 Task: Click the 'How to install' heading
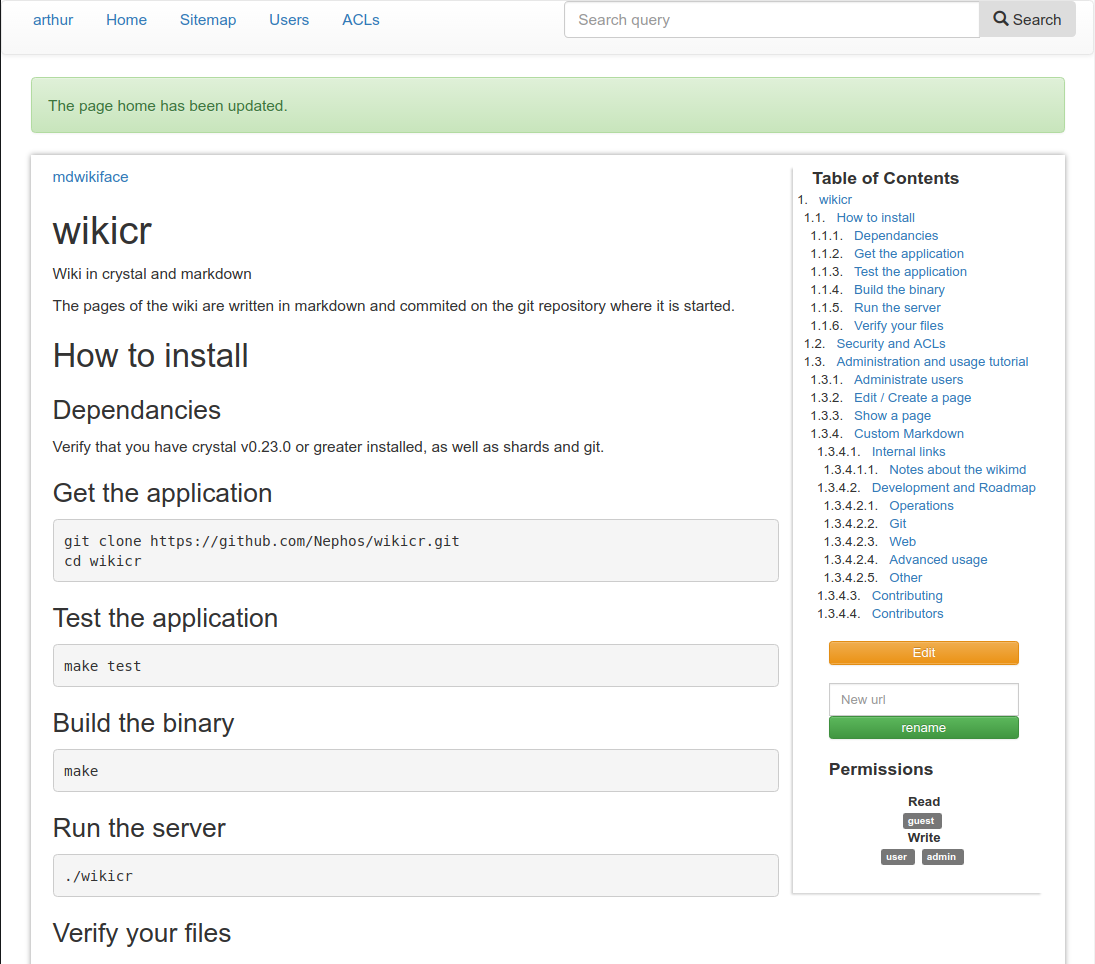point(150,356)
